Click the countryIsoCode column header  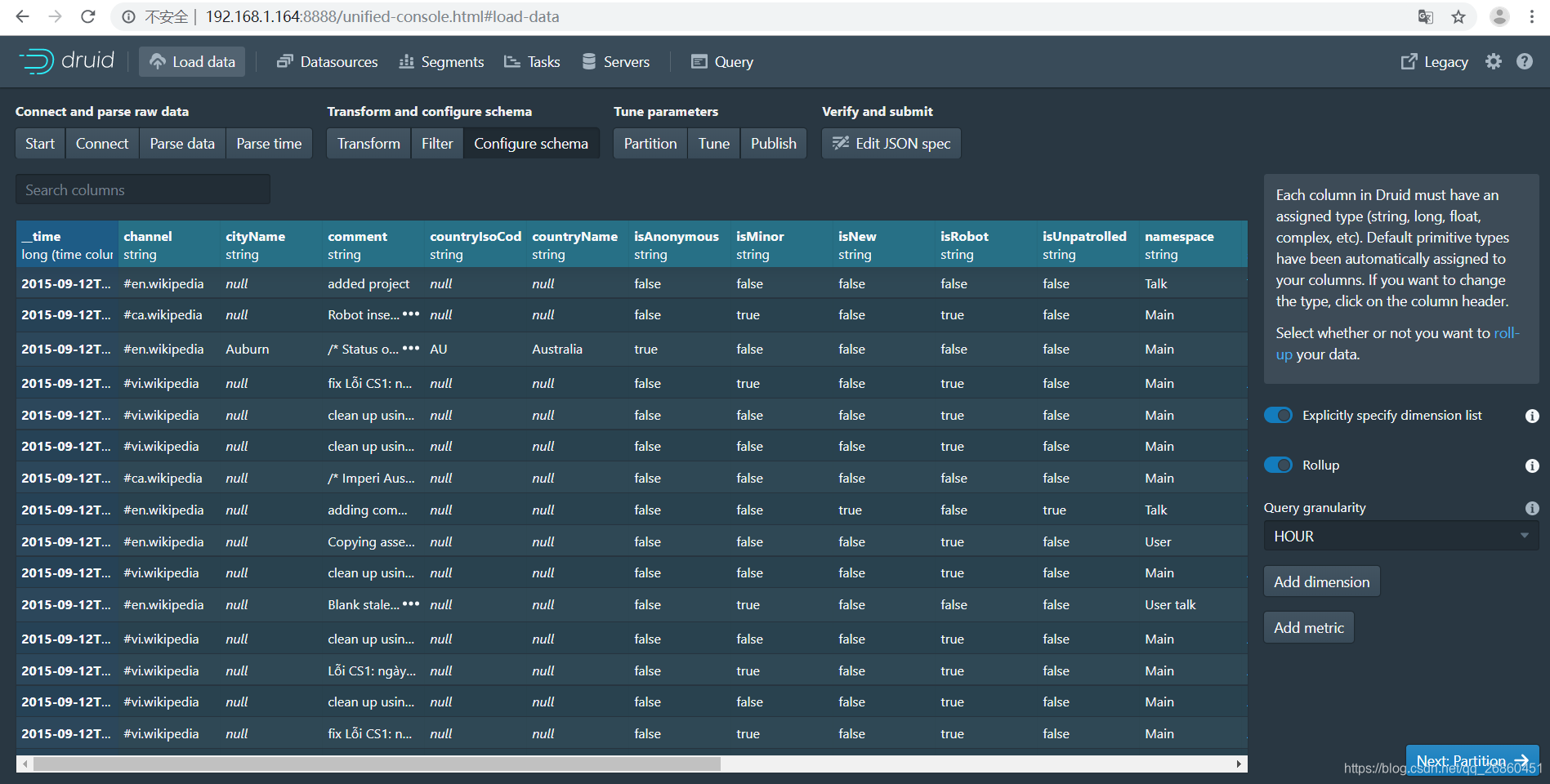(x=476, y=245)
